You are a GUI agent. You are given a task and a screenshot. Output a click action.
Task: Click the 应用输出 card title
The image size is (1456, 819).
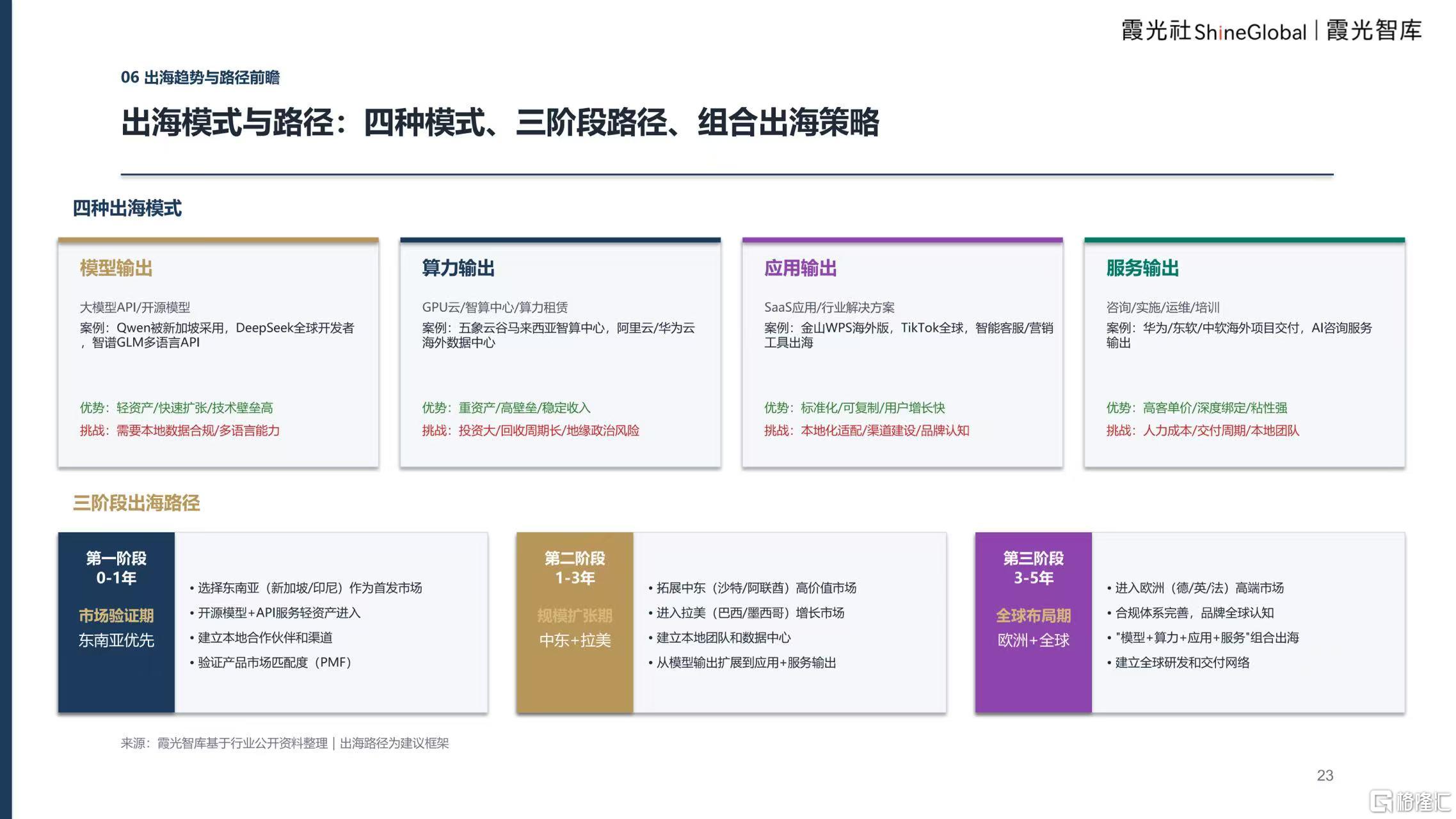(x=801, y=268)
